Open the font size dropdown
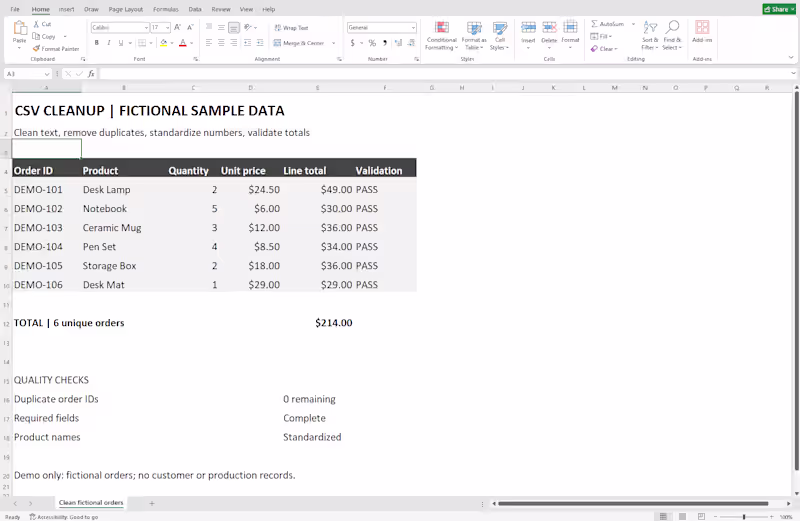Image resolution: width=800 pixels, height=521 pixels. pos(167,28)
